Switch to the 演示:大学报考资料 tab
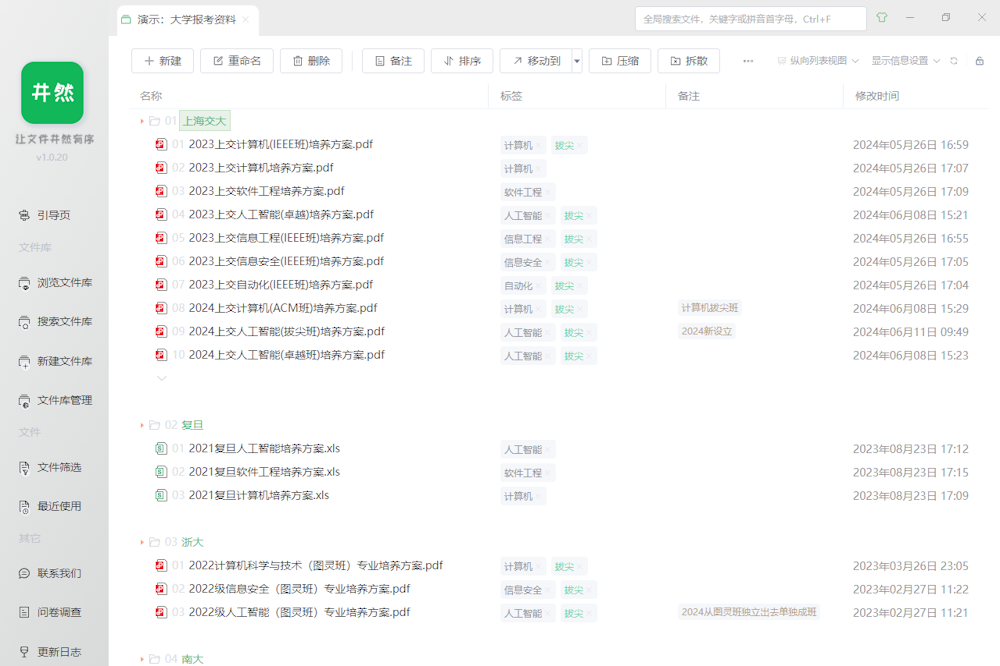Image resolution: width=1000 pixels, height=666 pixels. point(186,19)
